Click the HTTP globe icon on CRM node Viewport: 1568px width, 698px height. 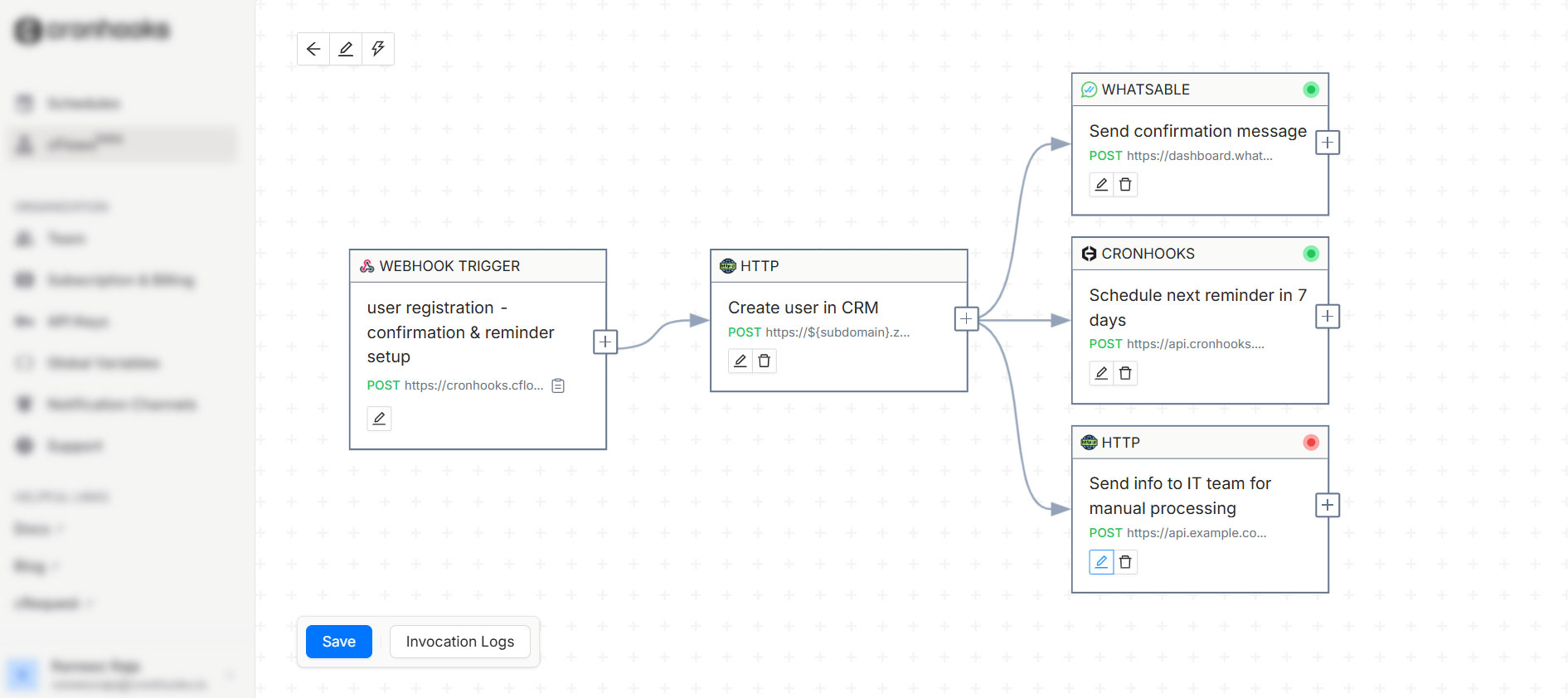(728, 266)
